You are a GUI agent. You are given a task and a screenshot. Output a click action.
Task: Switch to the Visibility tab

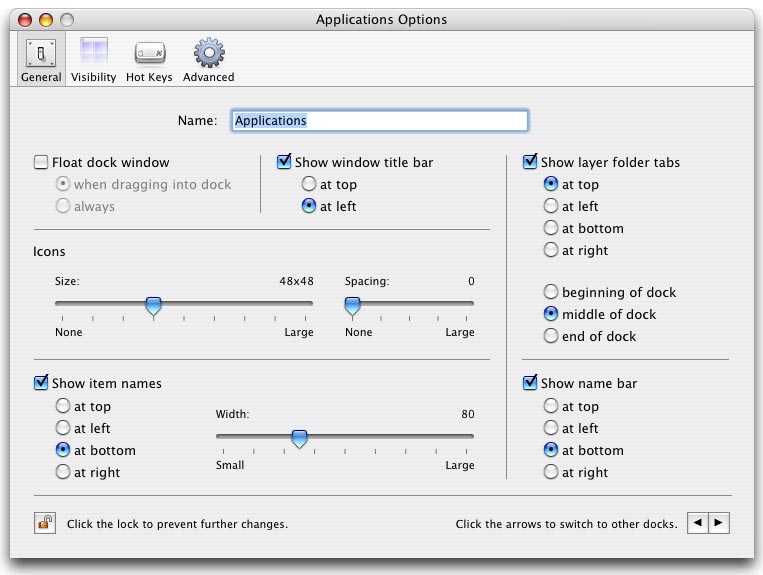tap(93, 59)
